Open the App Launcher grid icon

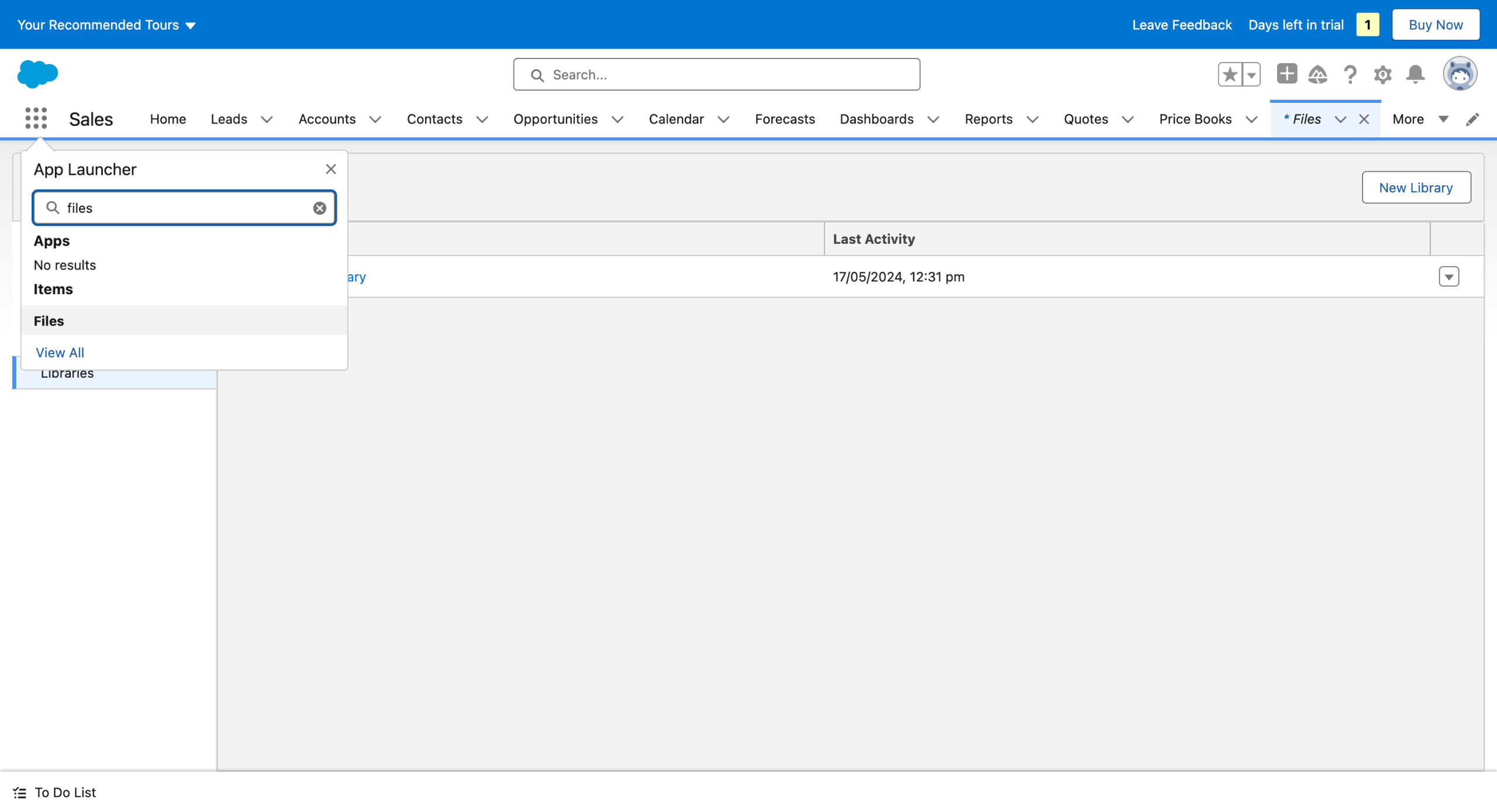[36, 119]
